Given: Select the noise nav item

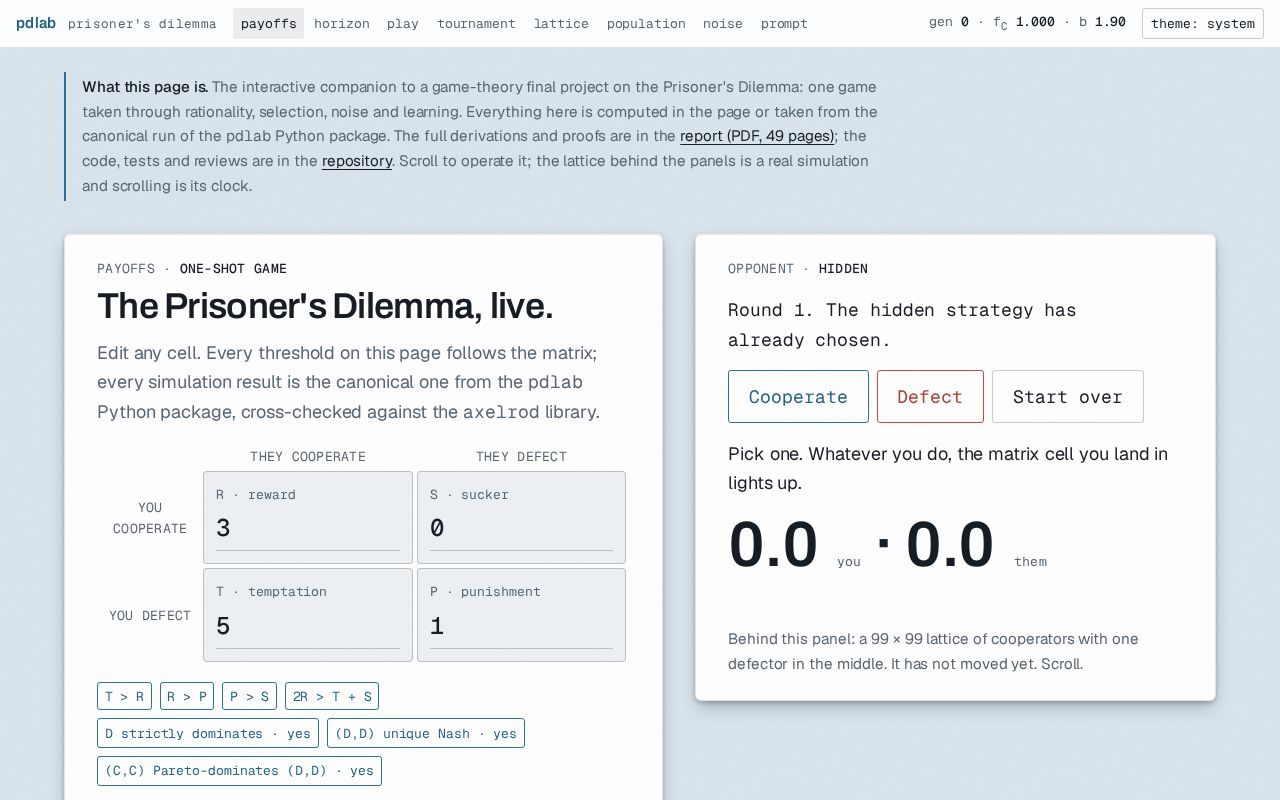Looking at the screenshot, I should pyautogui.click(x=723, y=23).
